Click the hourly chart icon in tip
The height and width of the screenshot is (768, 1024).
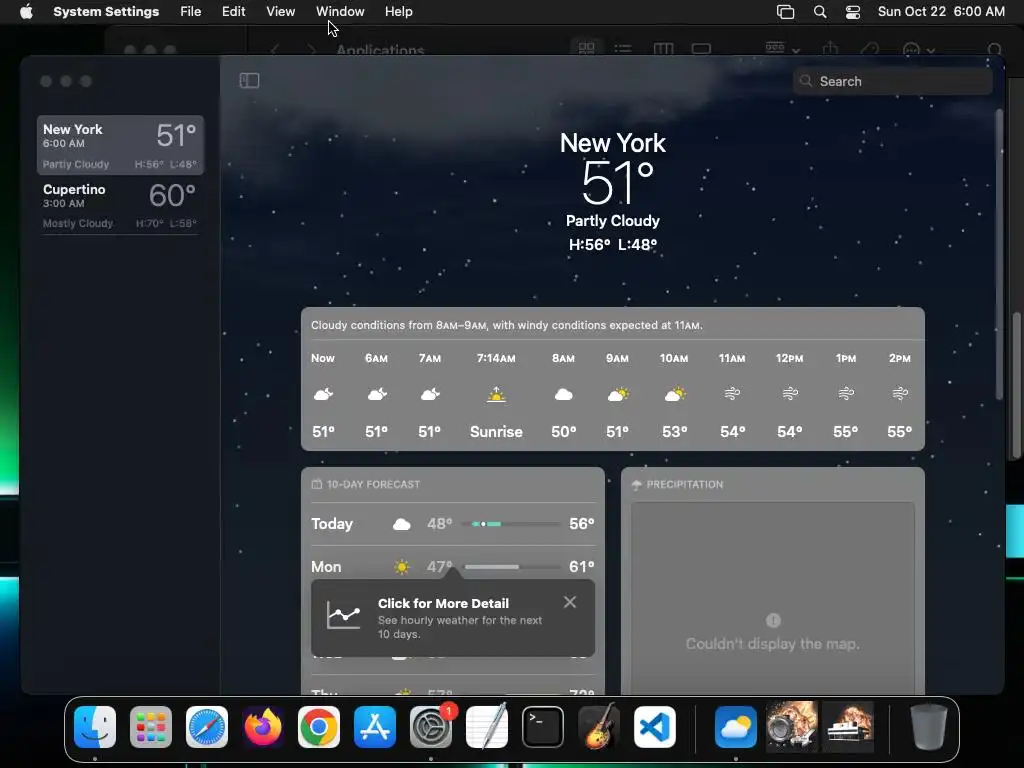point(344,615)
